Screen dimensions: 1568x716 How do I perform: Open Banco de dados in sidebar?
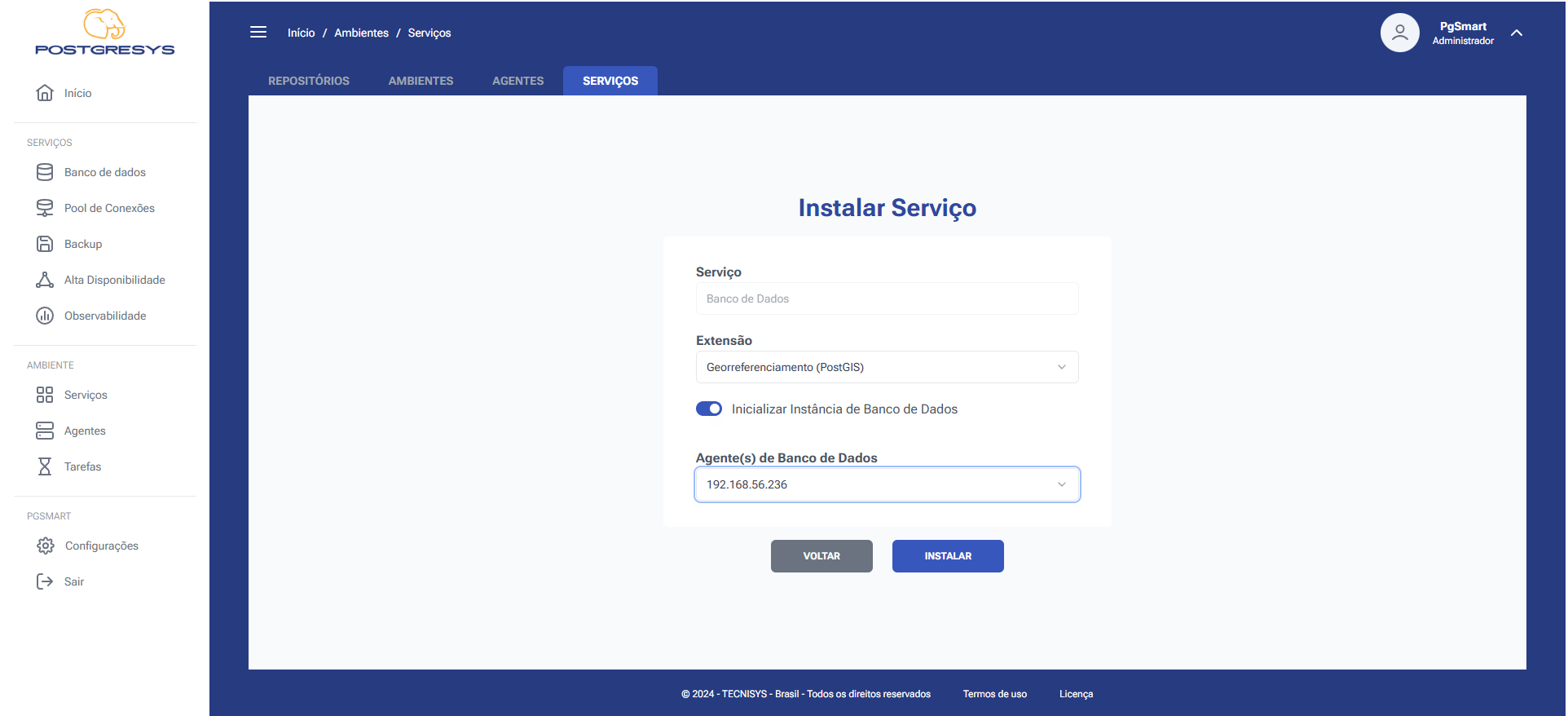click(x=105, y=172)
